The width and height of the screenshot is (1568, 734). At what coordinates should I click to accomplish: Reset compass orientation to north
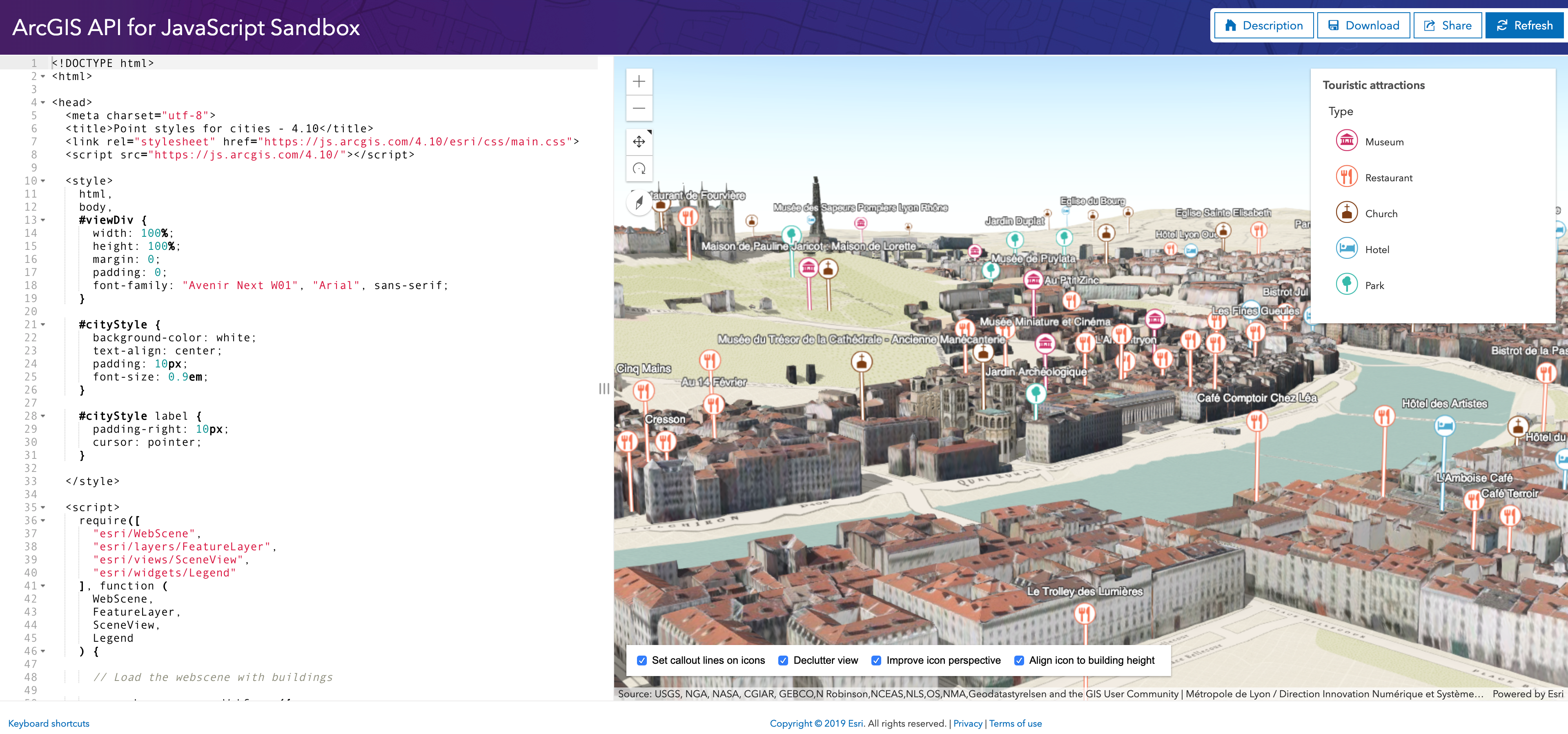639,202
